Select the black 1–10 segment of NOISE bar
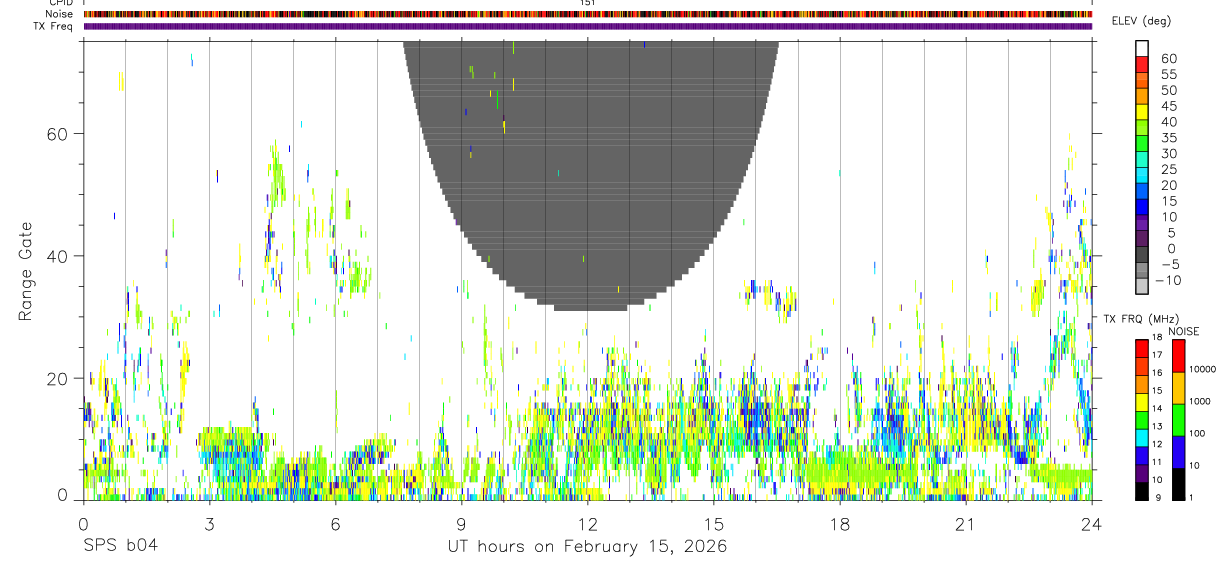The width and height of the screenshot is (1228, 567). click(x=1178, y=484)
